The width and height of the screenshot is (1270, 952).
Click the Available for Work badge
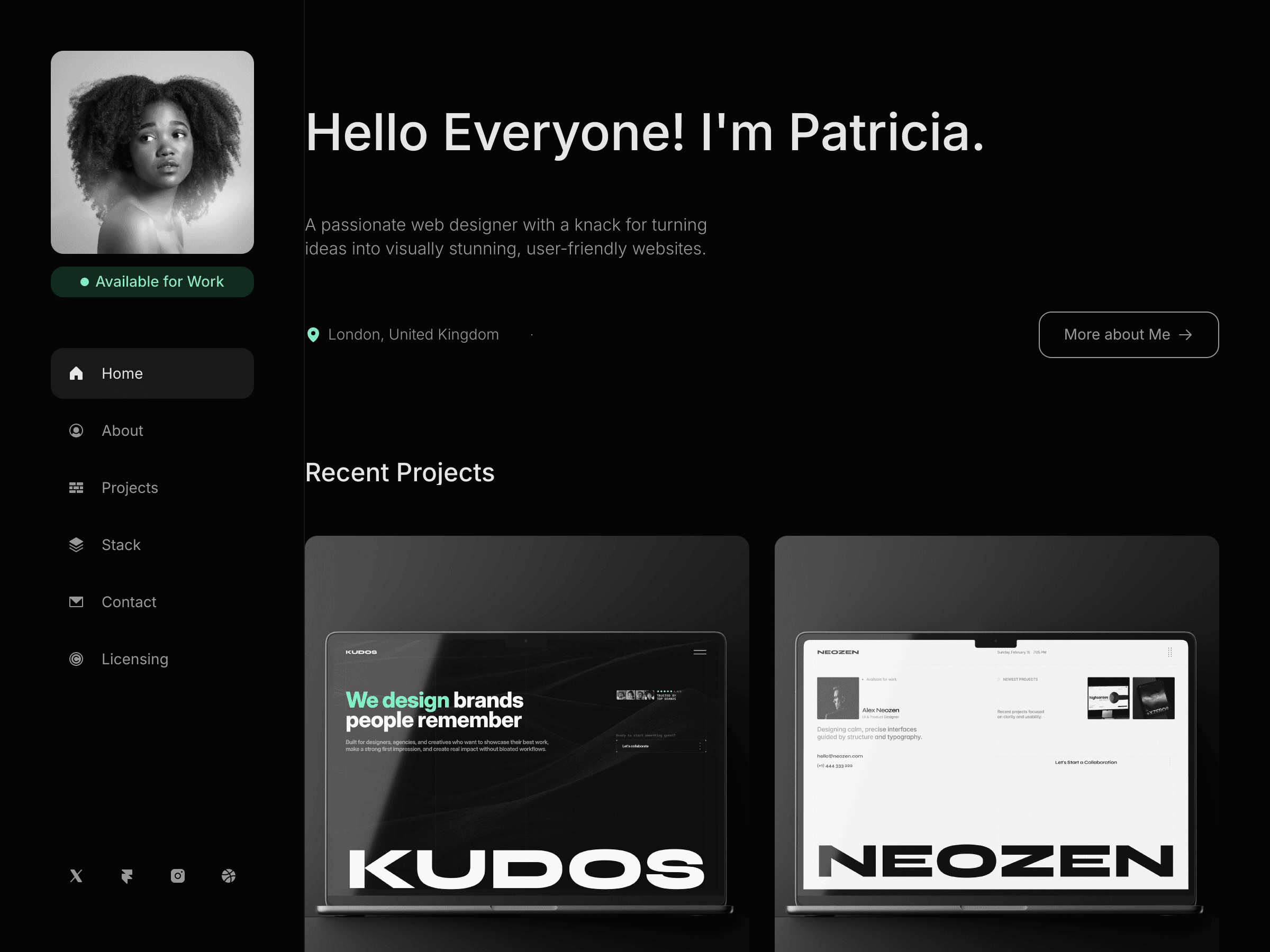click(x=152, y=282)
